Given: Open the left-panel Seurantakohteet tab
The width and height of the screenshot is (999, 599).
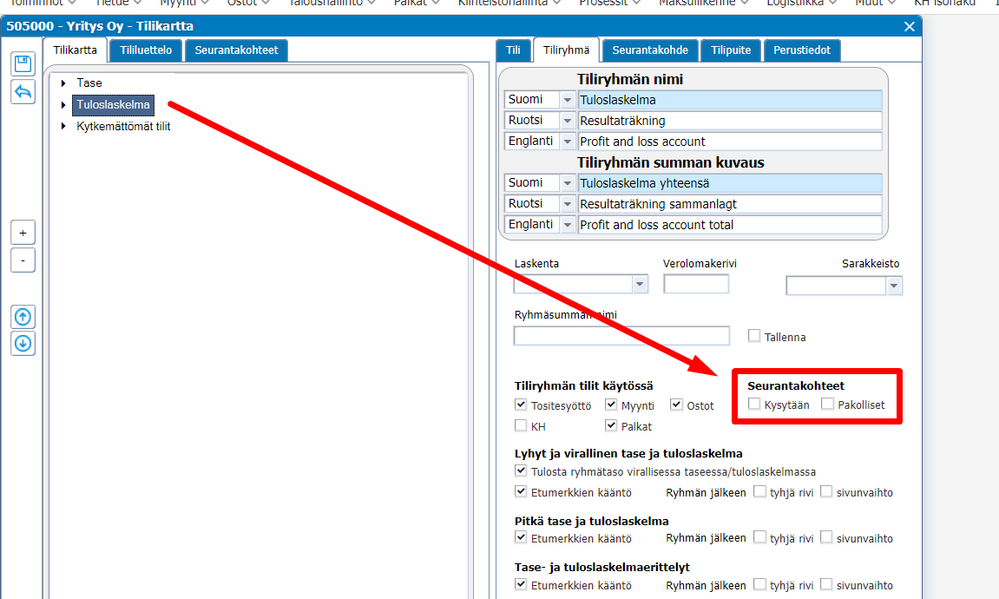Looking at the screenshot, I should pos(236,50).
